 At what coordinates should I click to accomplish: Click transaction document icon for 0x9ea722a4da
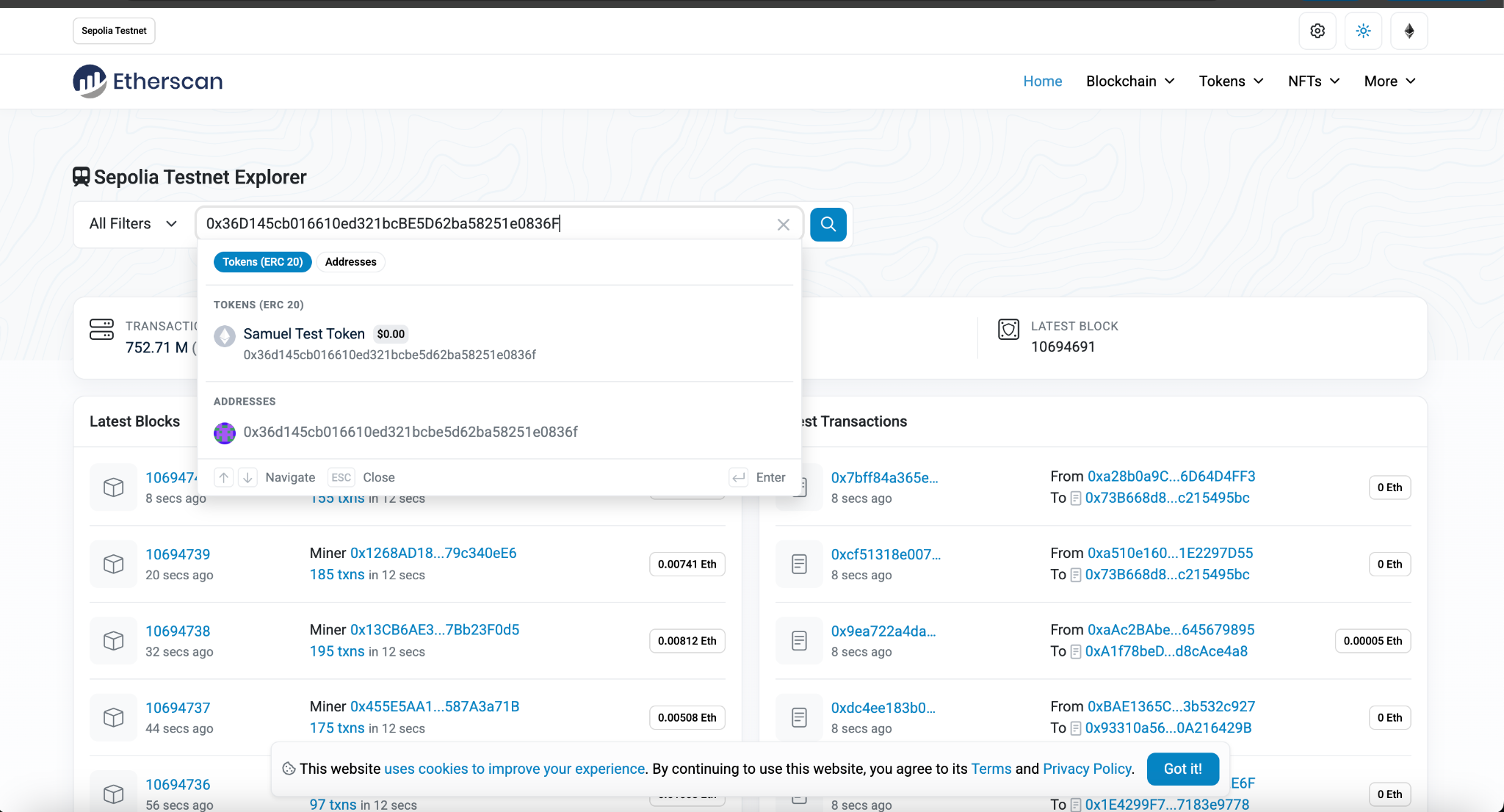pos(799,640)
